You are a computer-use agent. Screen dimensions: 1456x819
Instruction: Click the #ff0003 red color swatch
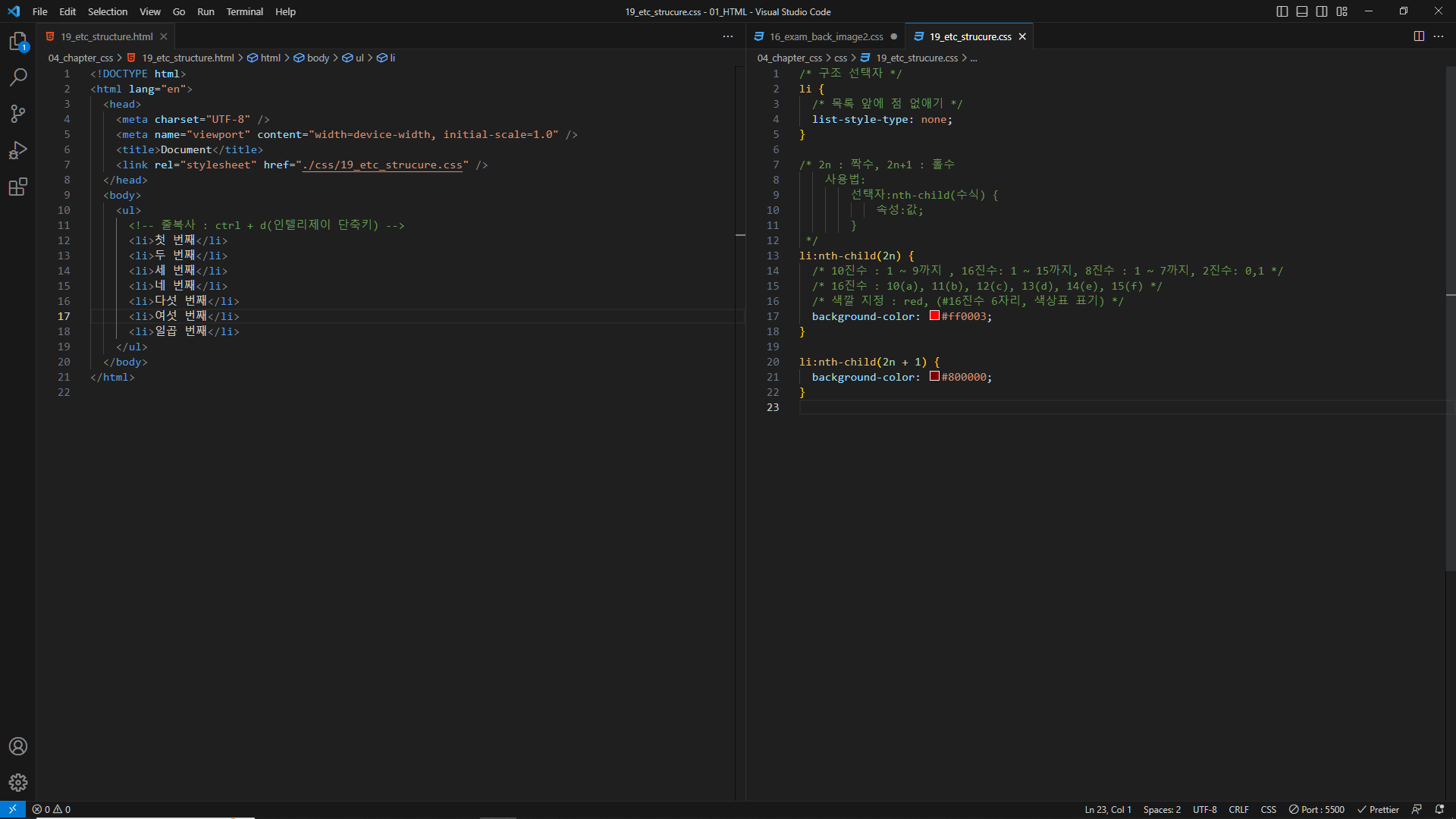click(x=934, y=316)
